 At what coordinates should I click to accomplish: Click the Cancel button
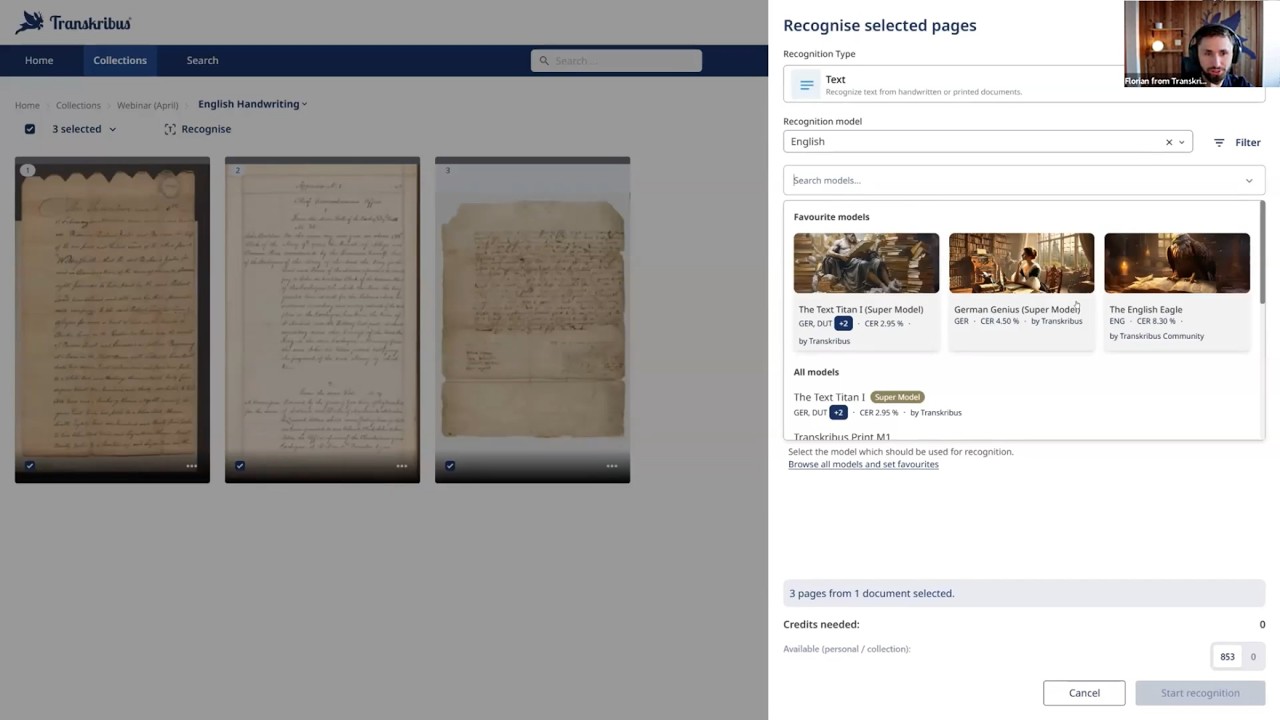[1084, 693]
